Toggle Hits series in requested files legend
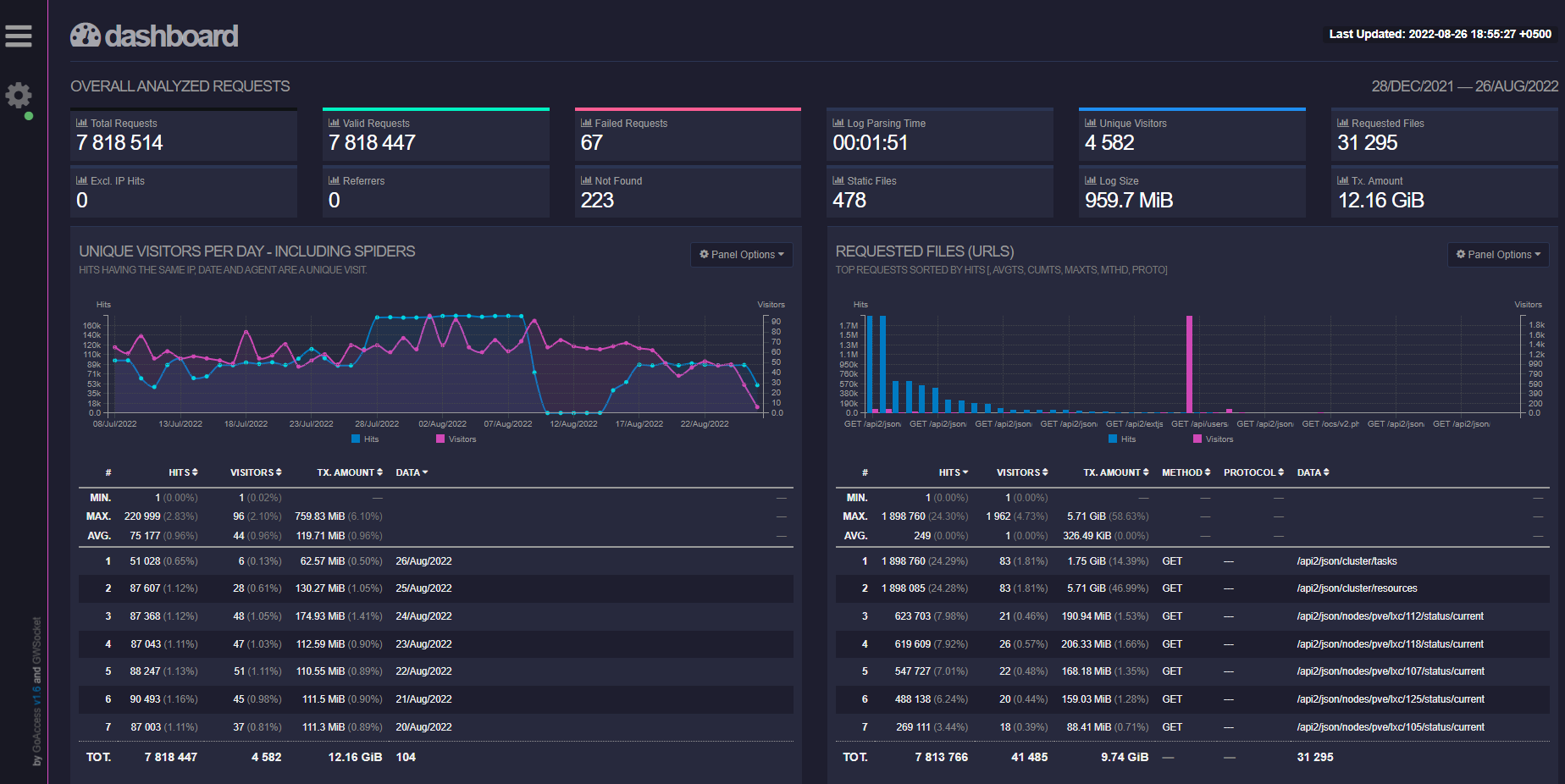 pos(1122,439)
